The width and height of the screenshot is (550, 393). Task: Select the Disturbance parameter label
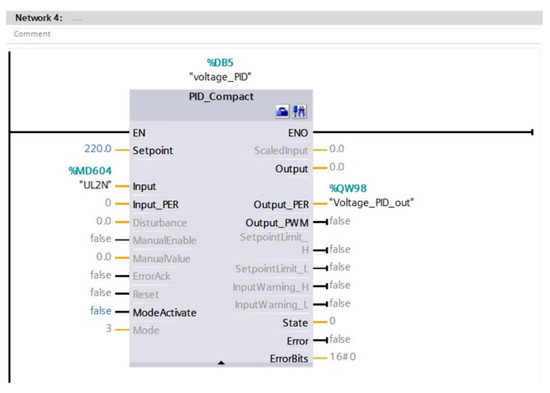(160, 223)
